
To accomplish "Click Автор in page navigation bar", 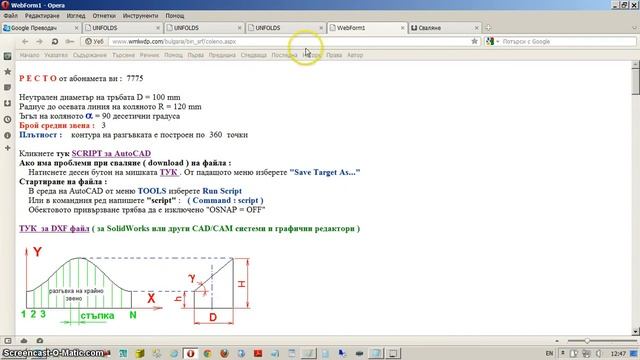I will tap(355, 55).
